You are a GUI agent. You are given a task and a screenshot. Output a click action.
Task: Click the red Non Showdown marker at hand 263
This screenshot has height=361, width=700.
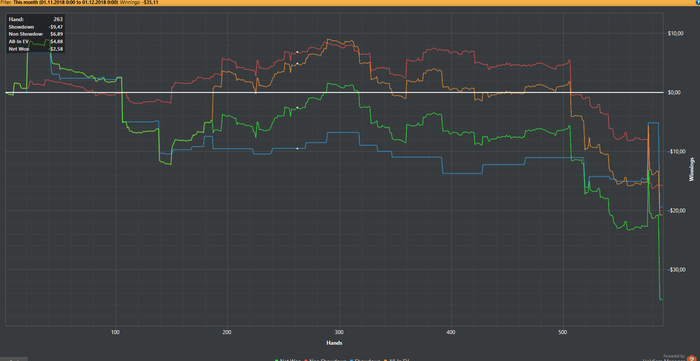pos(297,52)
